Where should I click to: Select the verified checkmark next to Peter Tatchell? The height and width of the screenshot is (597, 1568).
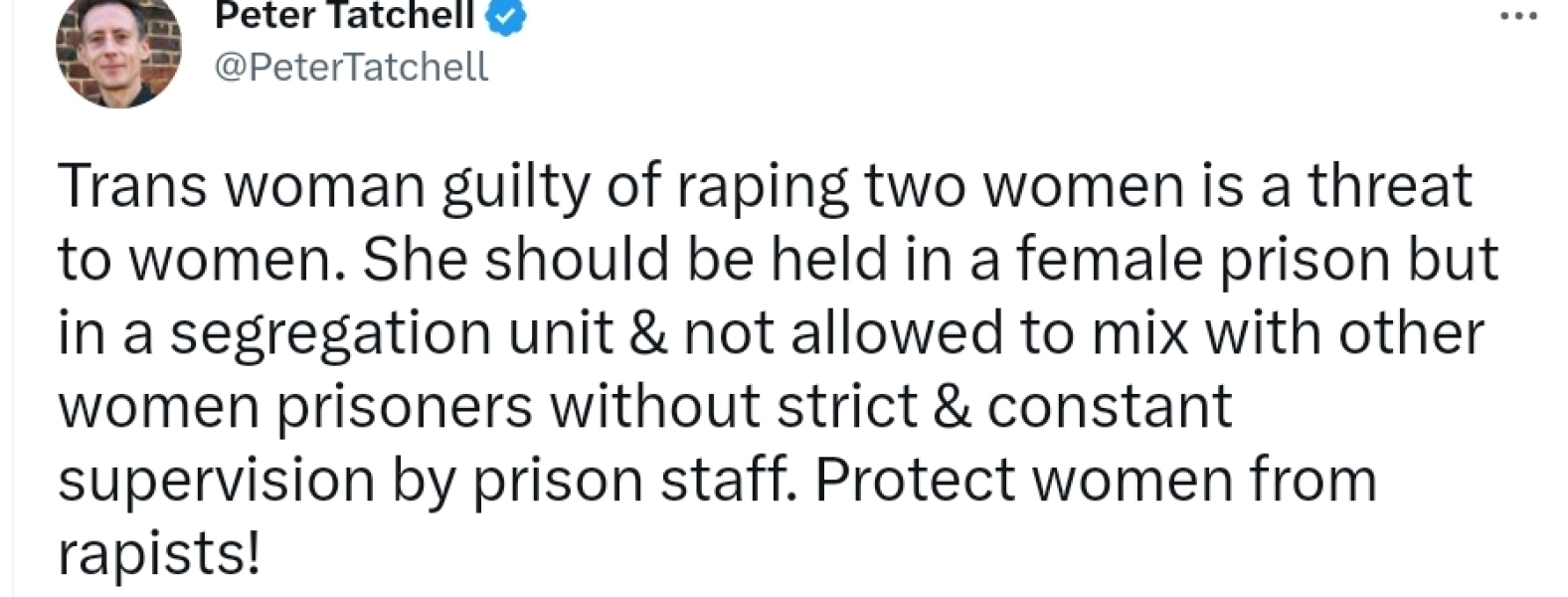click(x=505, y=16)
